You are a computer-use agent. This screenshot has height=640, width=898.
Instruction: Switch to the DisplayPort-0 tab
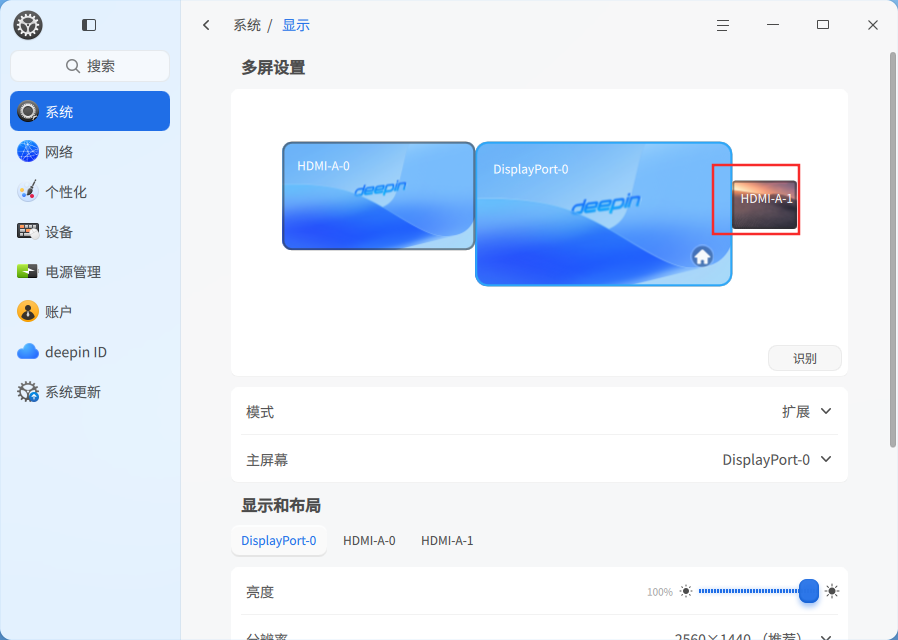tap(278, 540)
